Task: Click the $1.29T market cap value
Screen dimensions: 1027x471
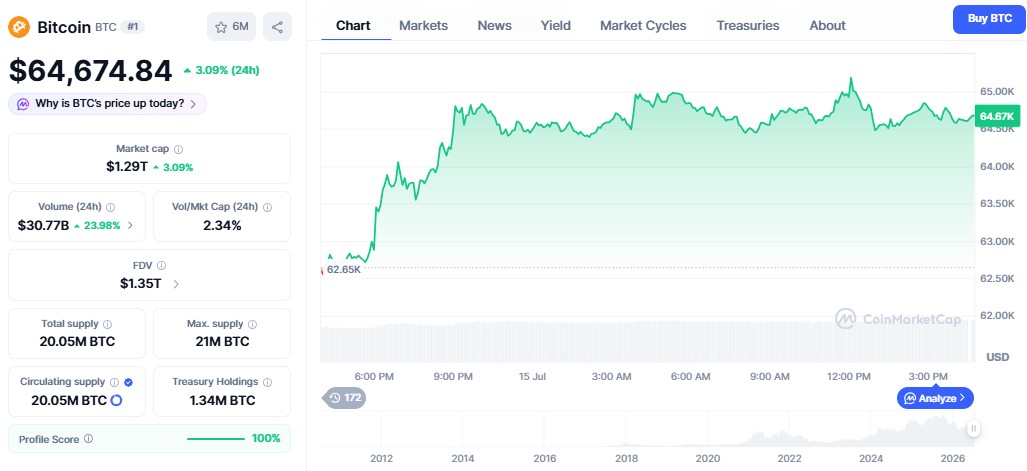Action: 126,167
